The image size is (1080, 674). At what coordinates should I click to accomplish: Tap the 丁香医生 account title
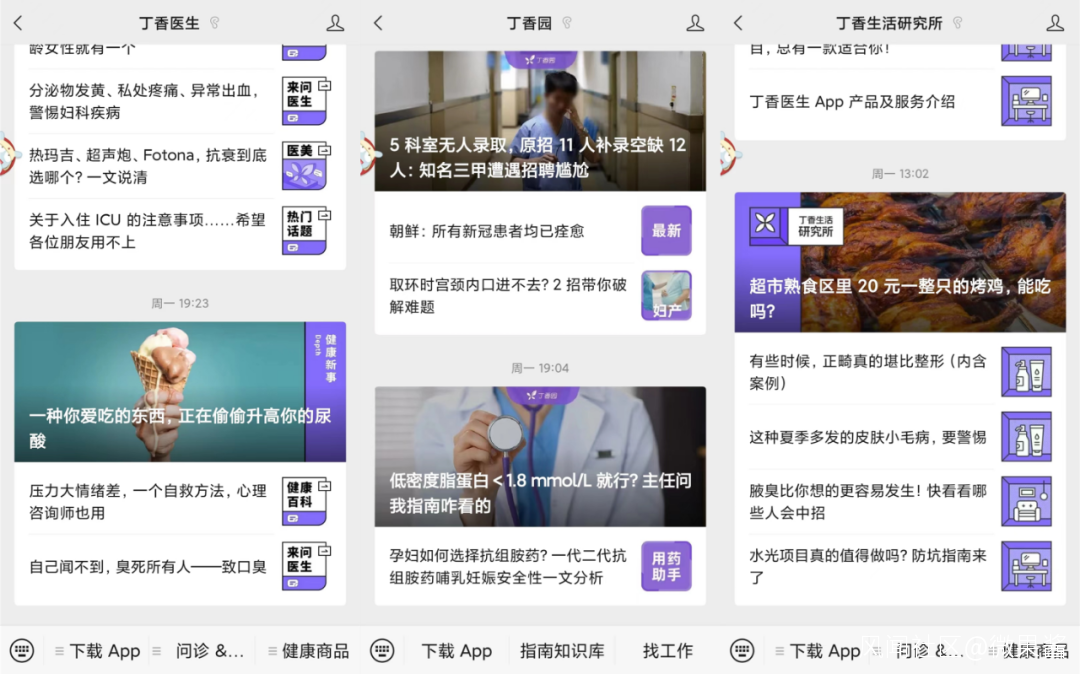click(x=169, y=23)
